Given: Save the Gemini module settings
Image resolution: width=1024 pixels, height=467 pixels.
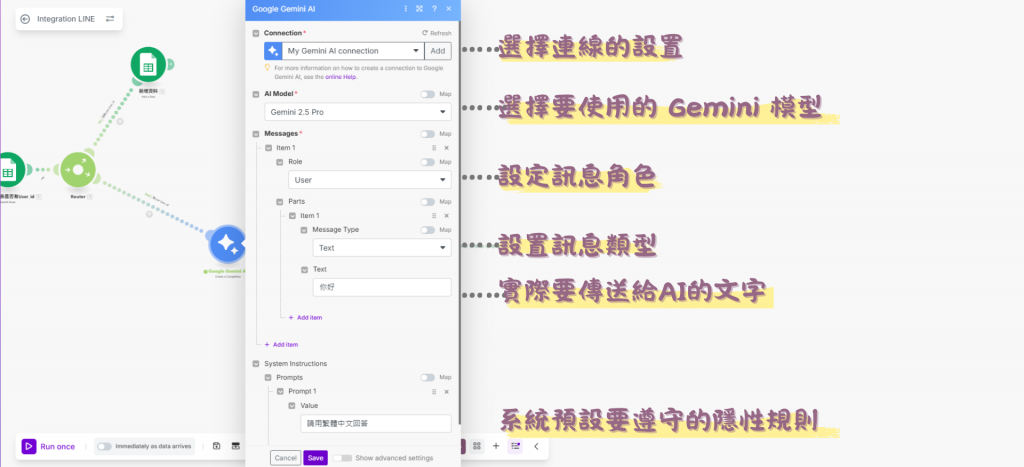Looking at the screenshot, I should (x=315, y=458).
